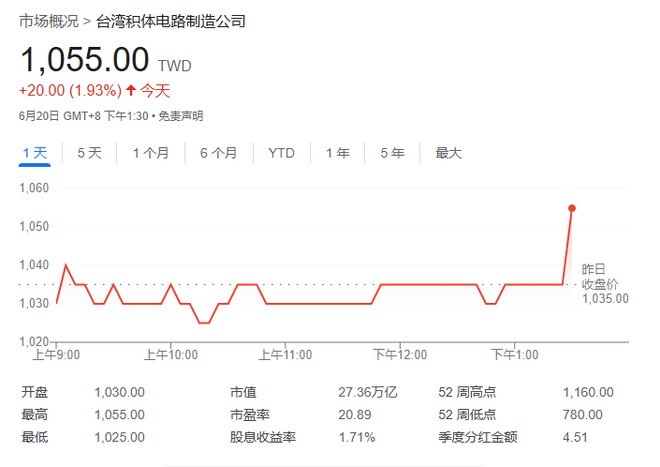Click the +20.00 (1.93%) change value
Viewport: 660px width, 467px height.
pos(70,91)
